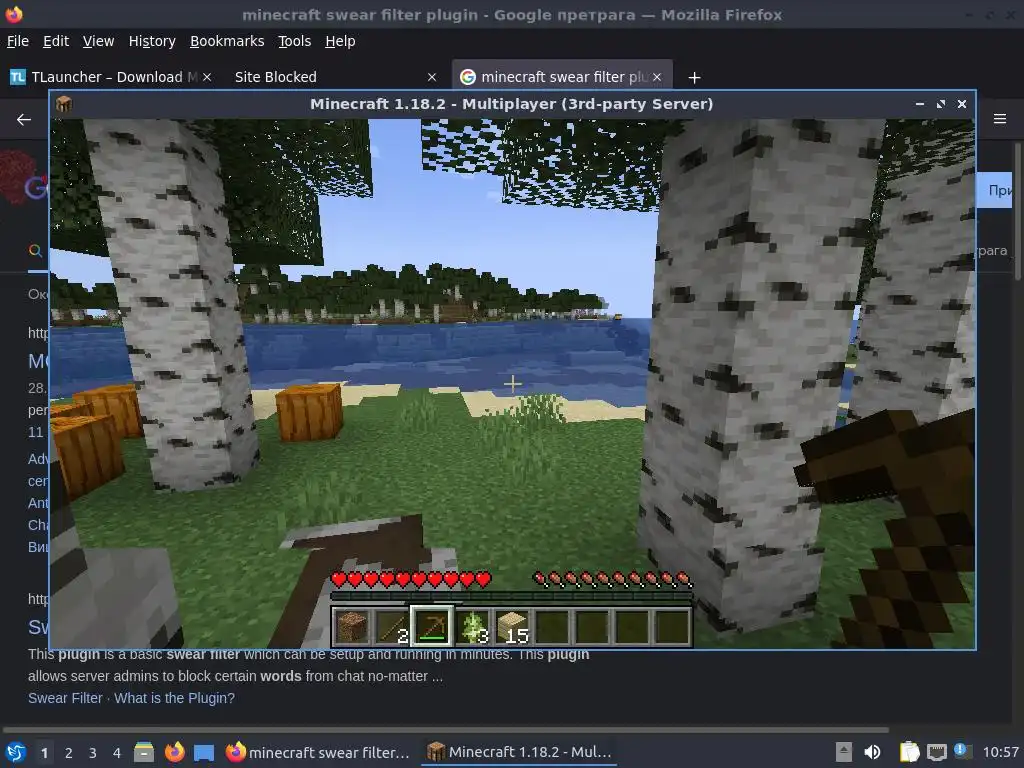1024x768 pixels.
Task: Launch Firefox from the quick-launch panel
Action: coord(174,752)
